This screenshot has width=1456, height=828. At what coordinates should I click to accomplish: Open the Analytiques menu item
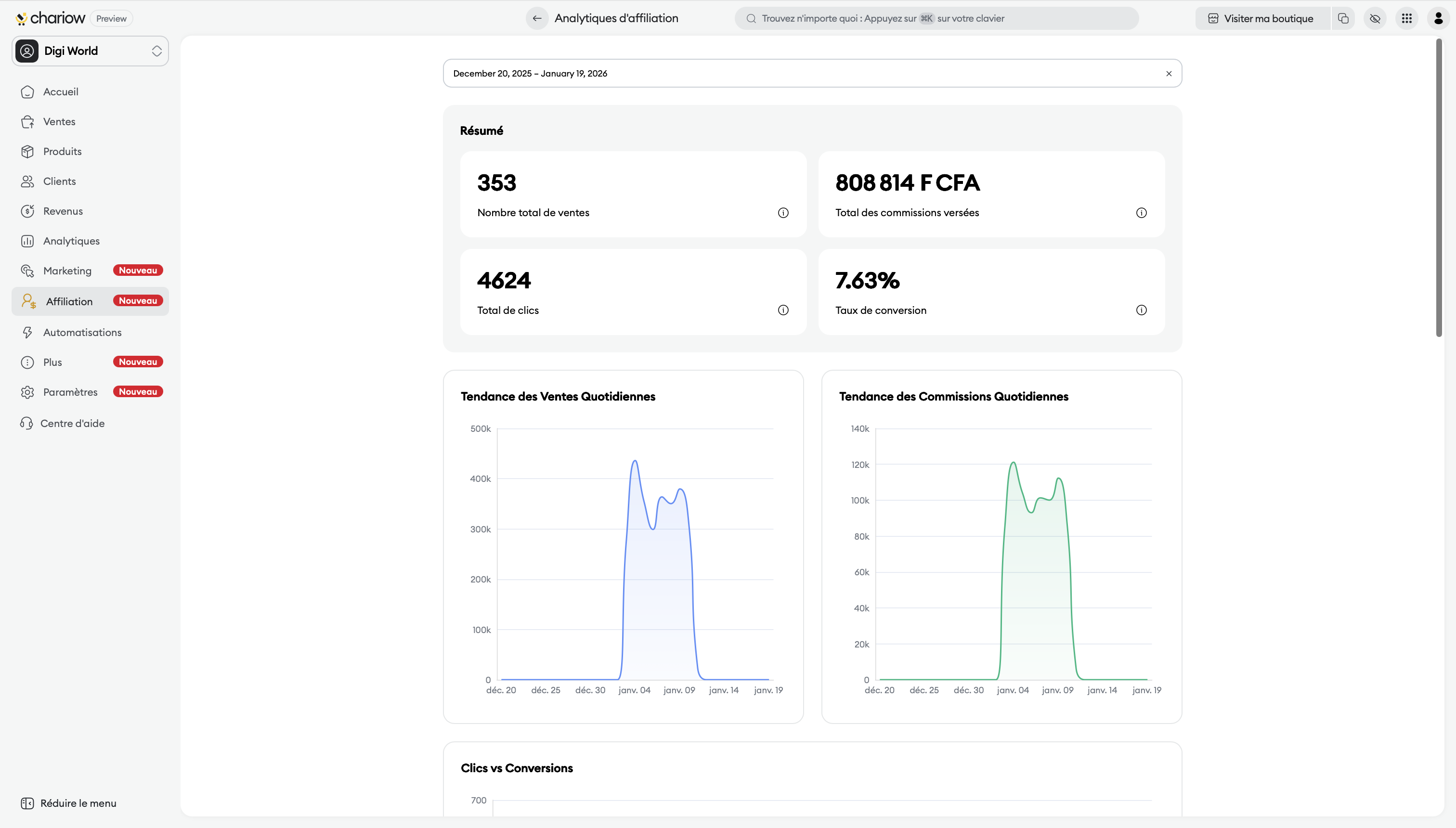(x=71, y=241)
